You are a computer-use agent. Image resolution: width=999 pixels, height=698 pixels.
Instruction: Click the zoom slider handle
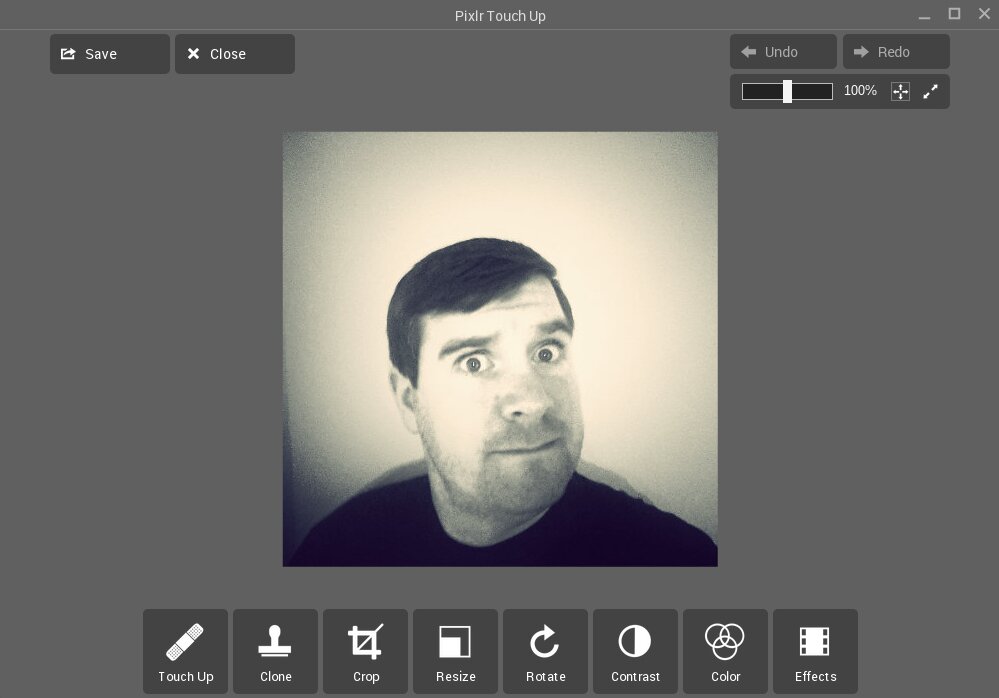[x=787, y=91]
